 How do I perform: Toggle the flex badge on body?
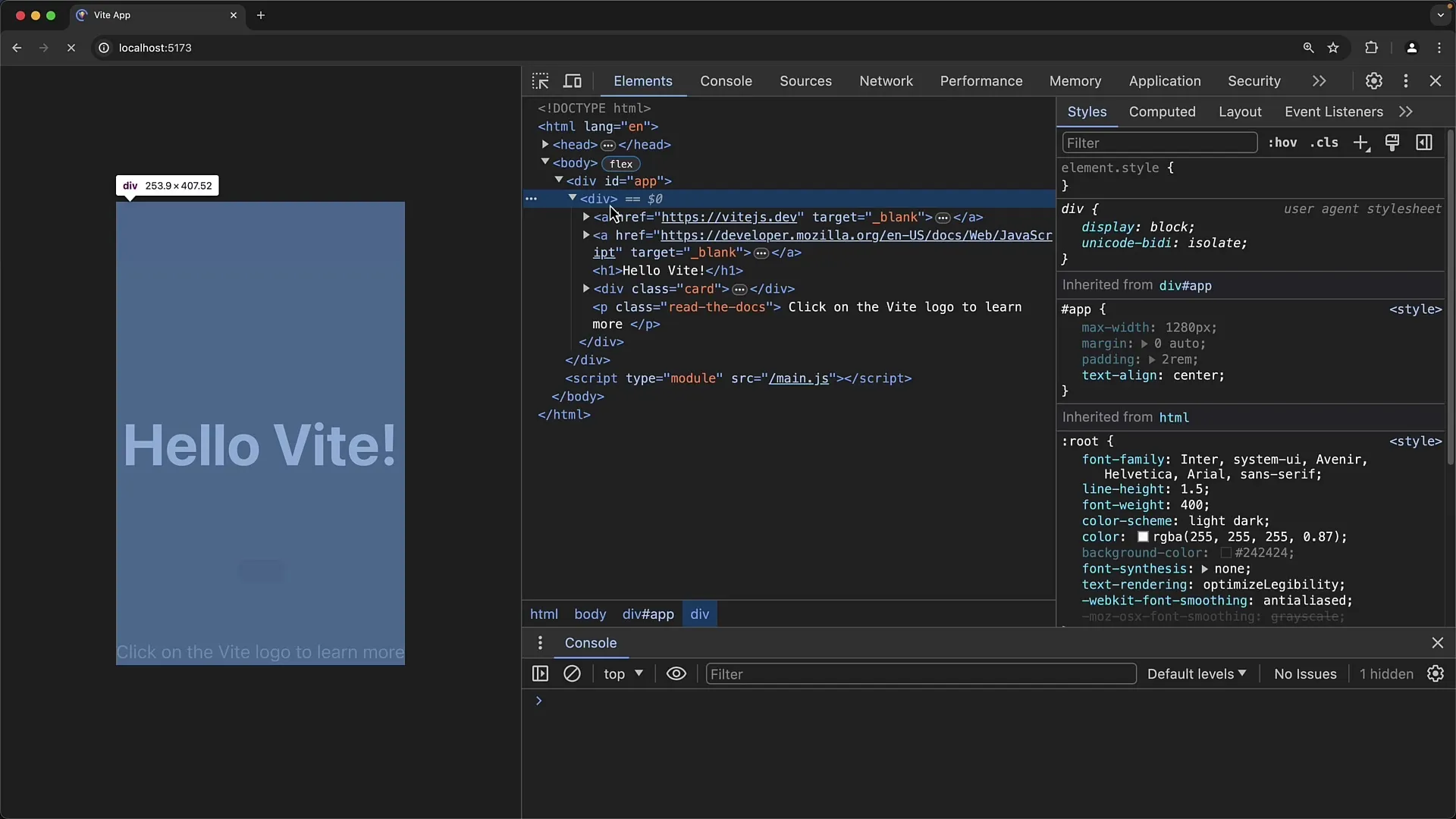pos(621,164)
